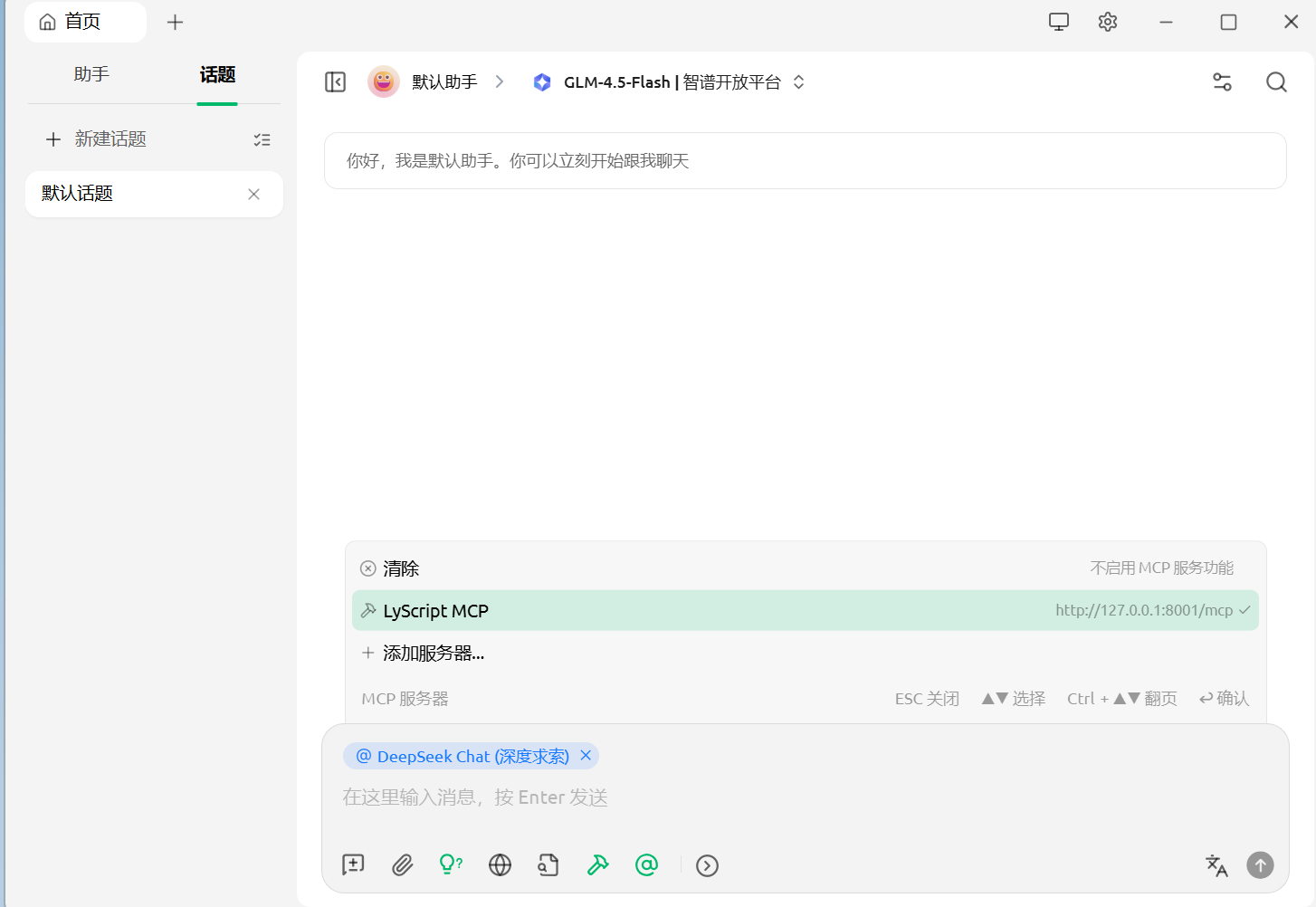Create a topic with 新建话题
Screen dimensions: 1316x907
[96, 138]
